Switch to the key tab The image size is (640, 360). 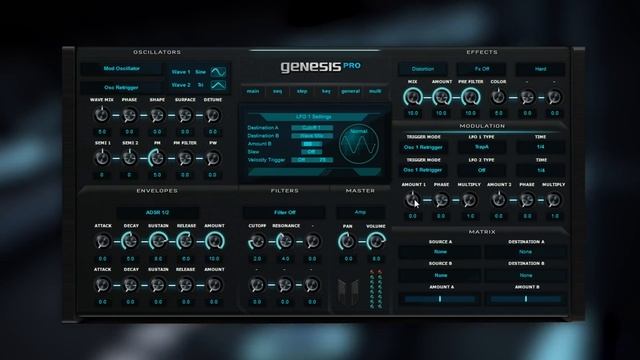click(326, 91)
